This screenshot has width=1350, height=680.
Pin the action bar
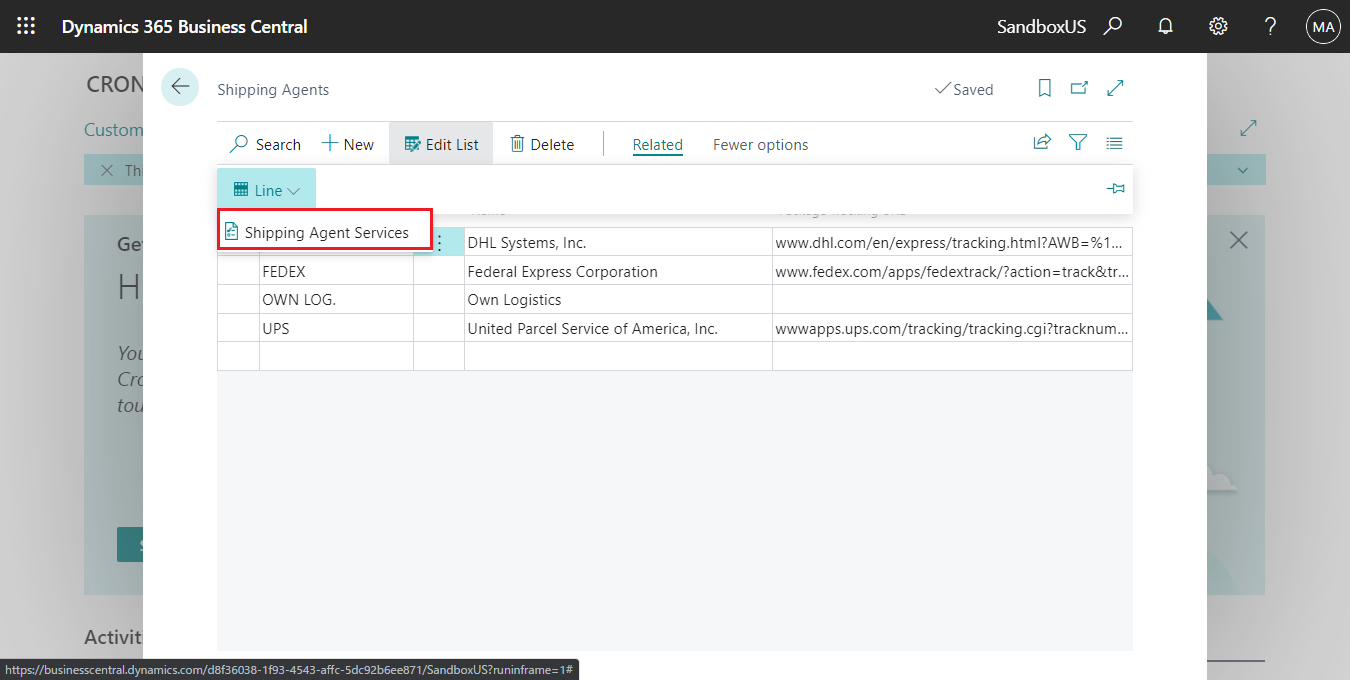pyautogui.click(x=1116, y=189)
